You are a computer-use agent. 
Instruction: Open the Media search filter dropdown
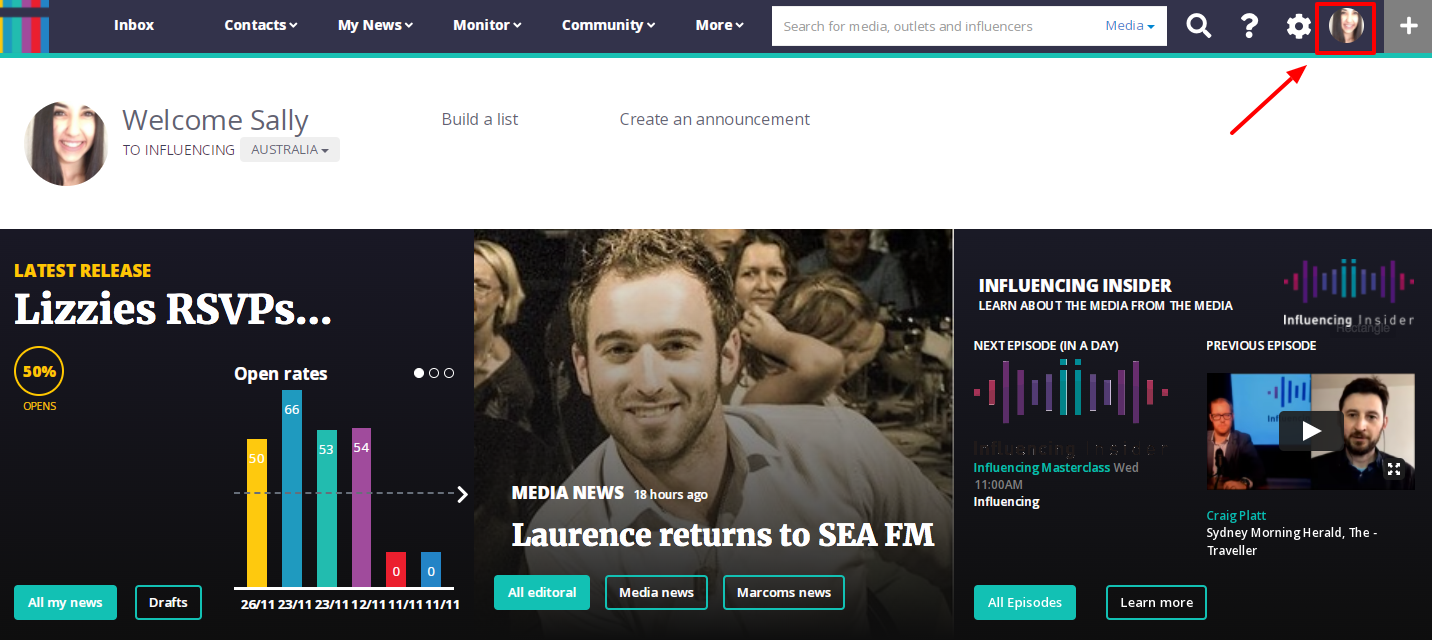click(1130, 26)
